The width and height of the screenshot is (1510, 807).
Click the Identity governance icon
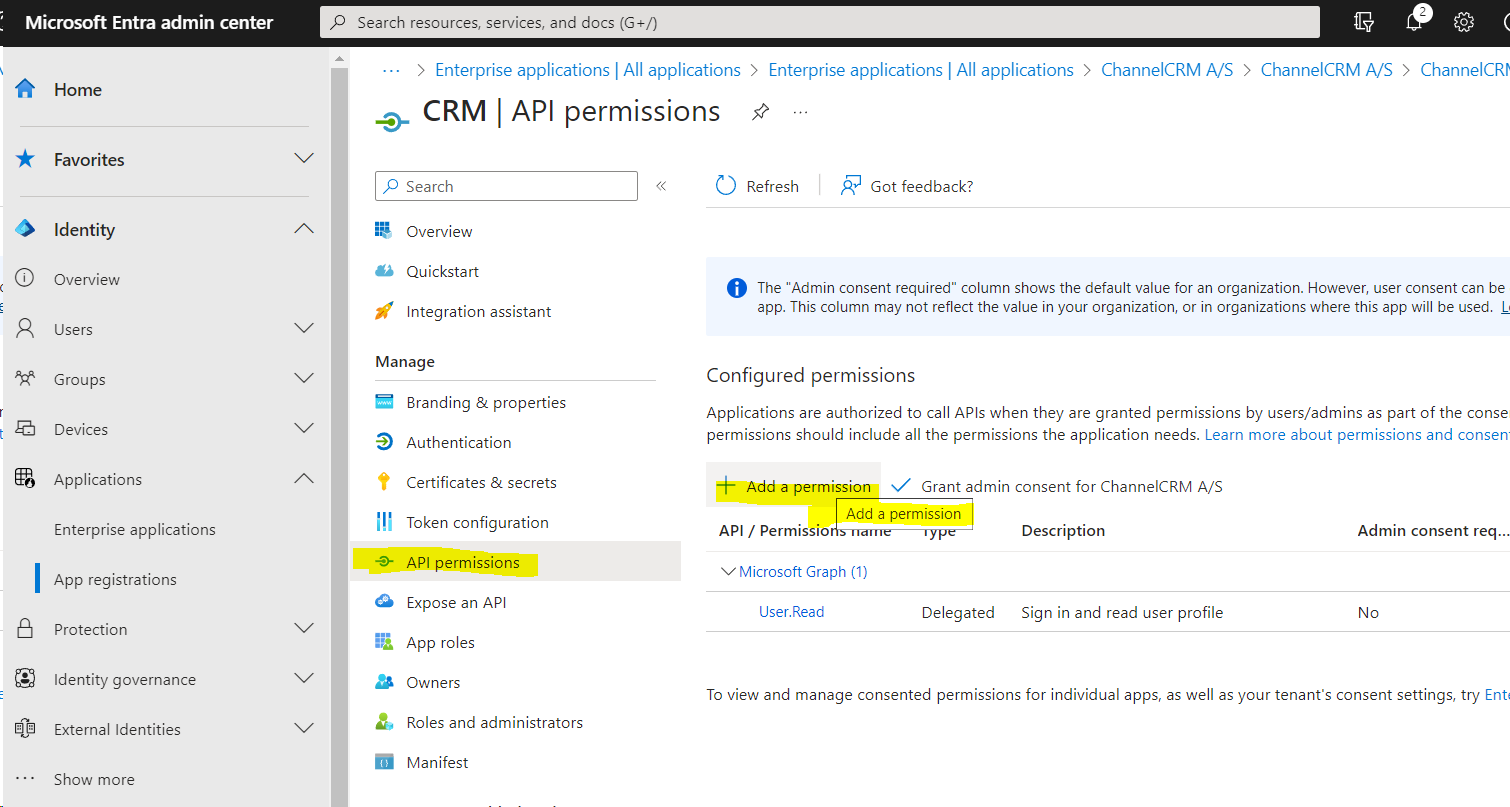[26, 679]
